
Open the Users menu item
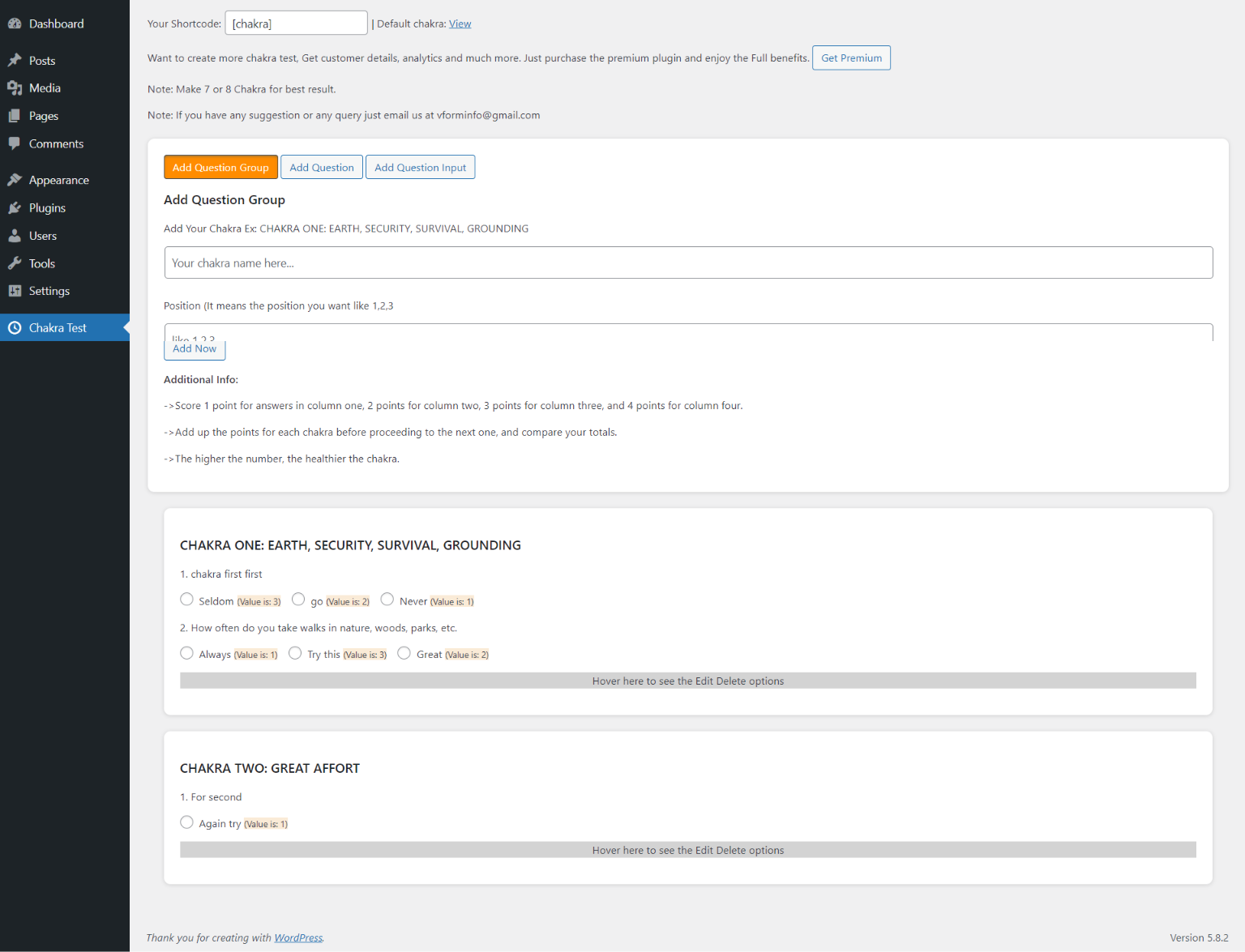click(x=65, y=236)
